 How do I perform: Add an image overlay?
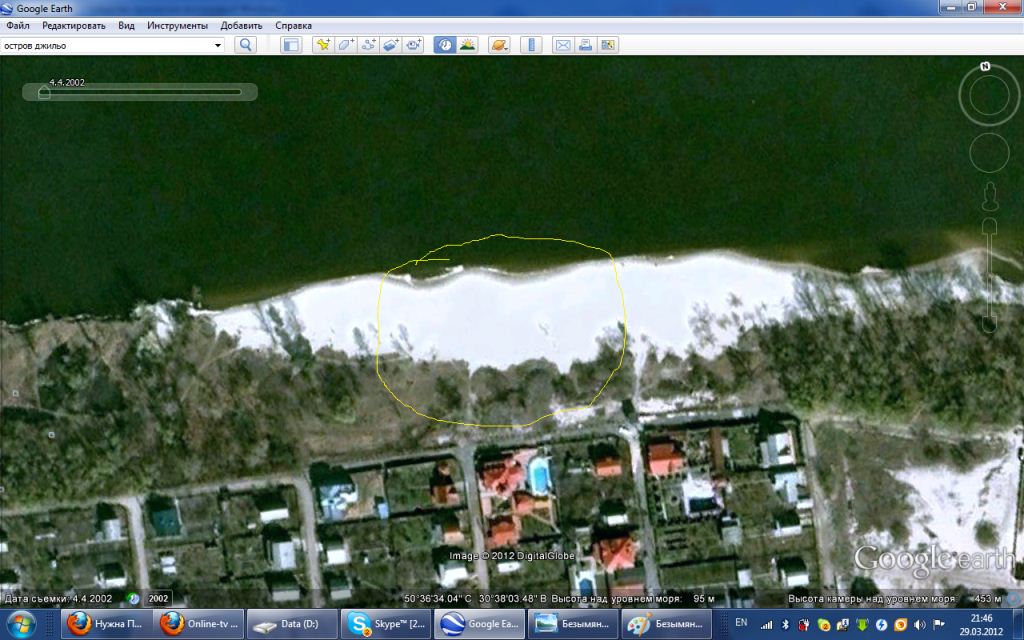pyautogui.click(x=392, y=45)
